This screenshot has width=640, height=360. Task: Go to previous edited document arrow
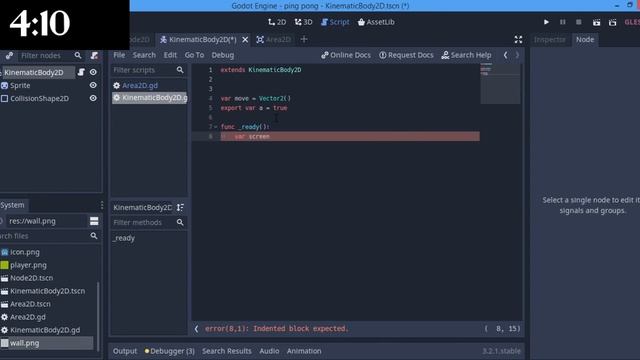coord(505,55)
